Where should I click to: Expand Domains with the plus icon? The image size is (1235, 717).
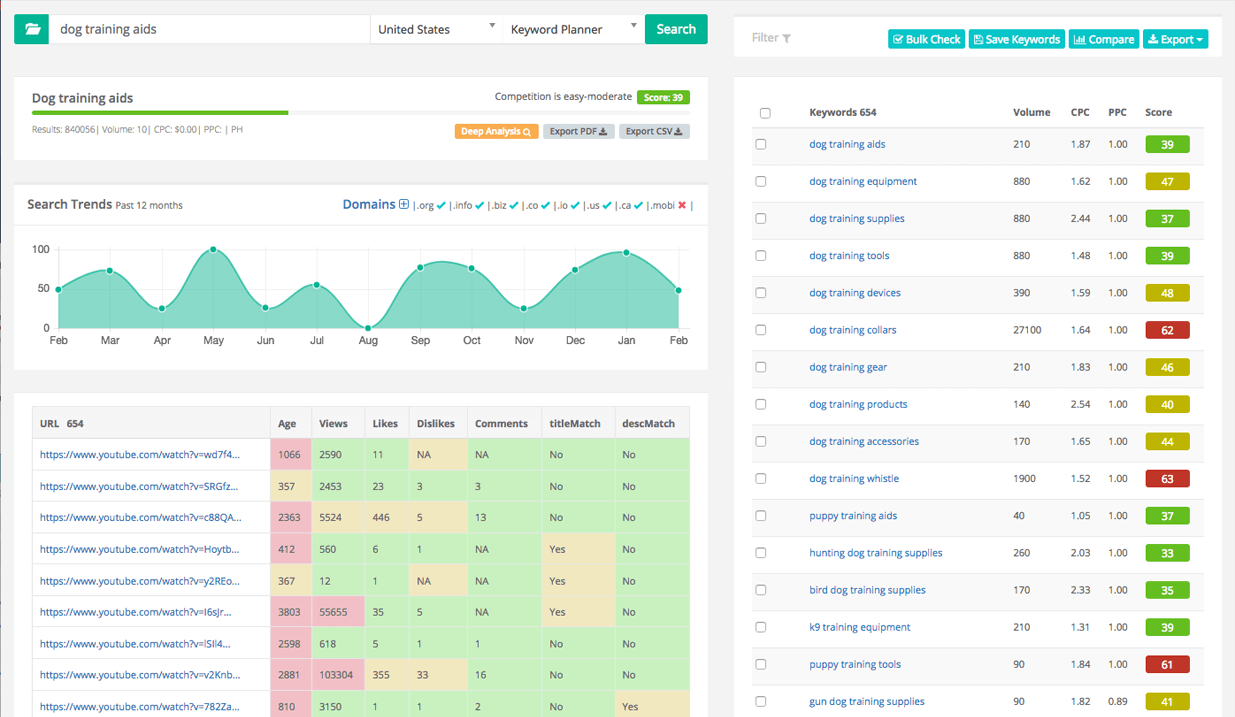(404, 205)
